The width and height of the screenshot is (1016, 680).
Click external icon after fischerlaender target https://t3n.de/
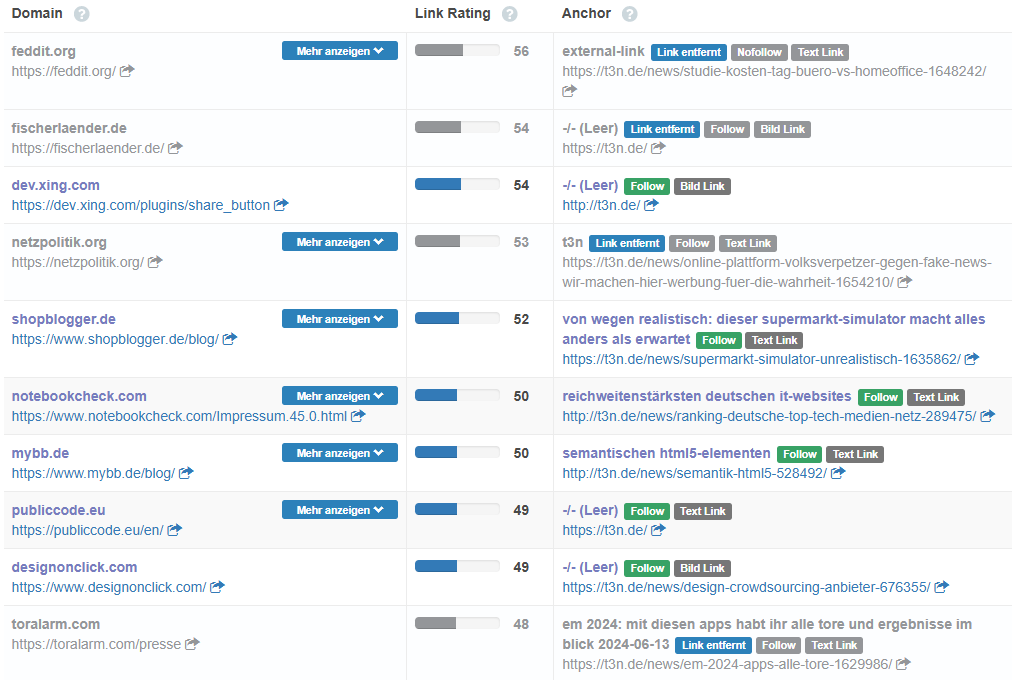tap(658, 148)
